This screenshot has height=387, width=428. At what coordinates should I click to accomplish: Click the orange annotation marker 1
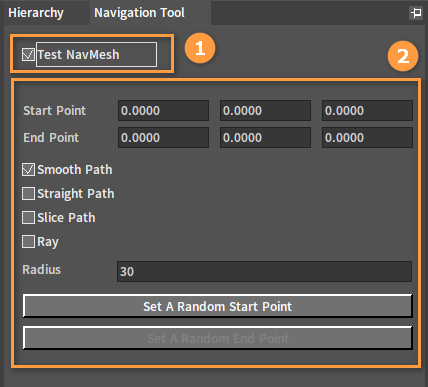(x=200, y=48)
